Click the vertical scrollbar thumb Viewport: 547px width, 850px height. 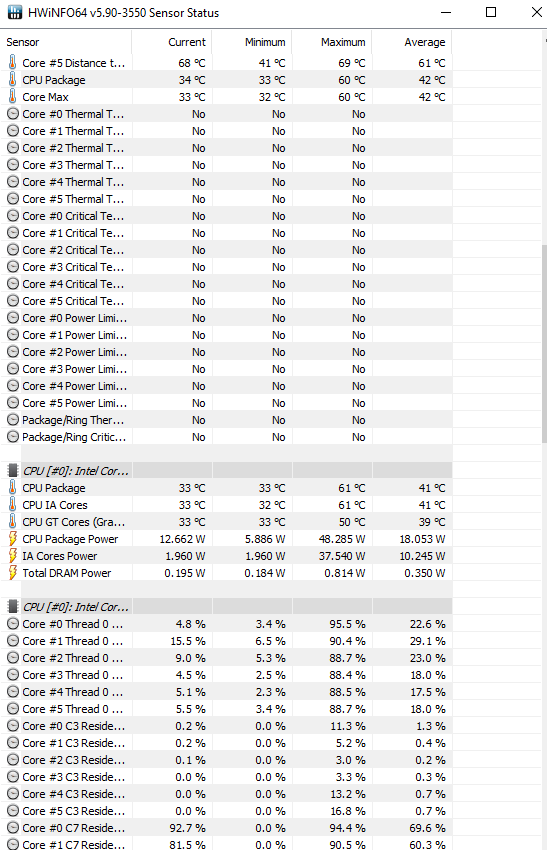click(544, 344)
